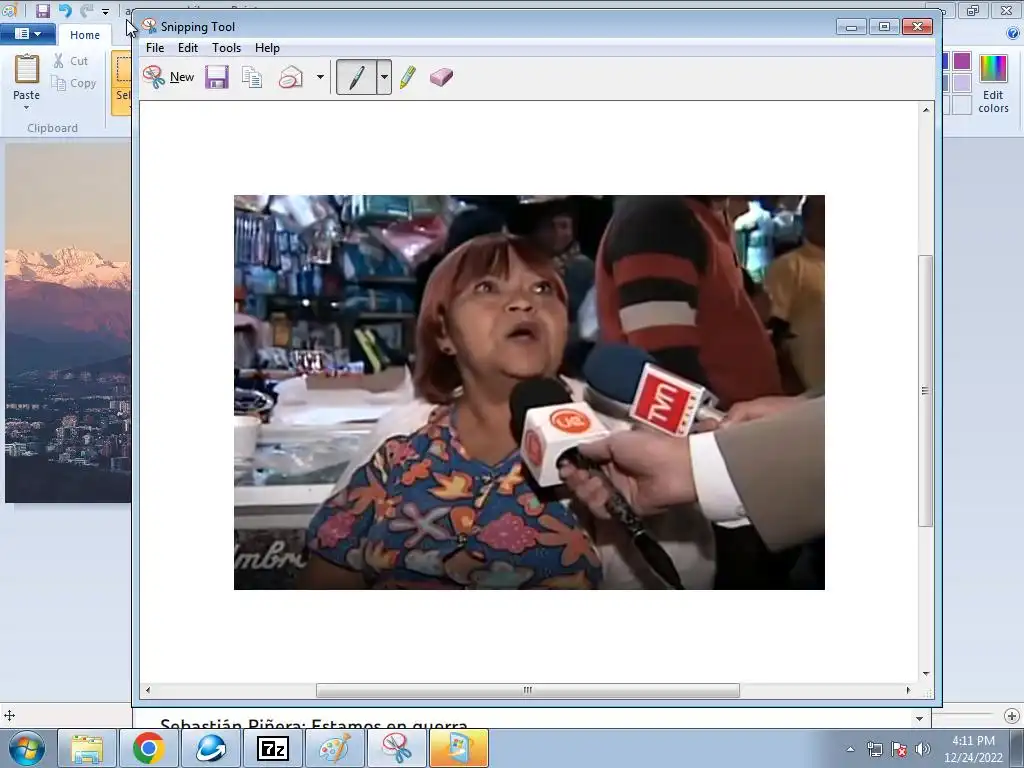Click the scroll up arrow in Snipping Tool
Screen dimensions: 1024x768
(926, 110)
